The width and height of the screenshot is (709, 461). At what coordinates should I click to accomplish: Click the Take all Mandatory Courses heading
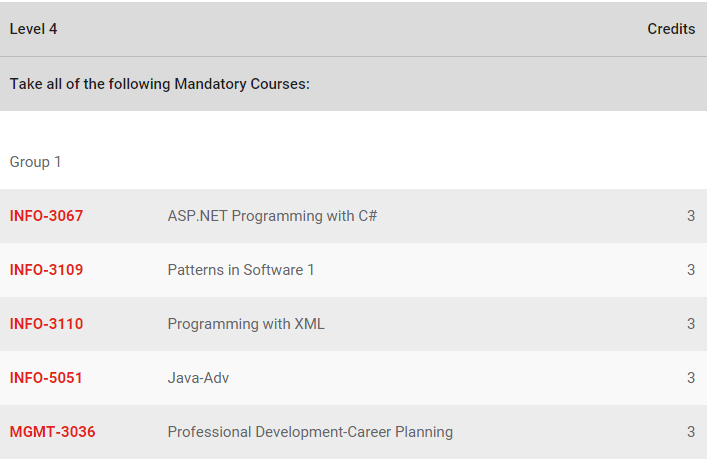tap(160, 84)
